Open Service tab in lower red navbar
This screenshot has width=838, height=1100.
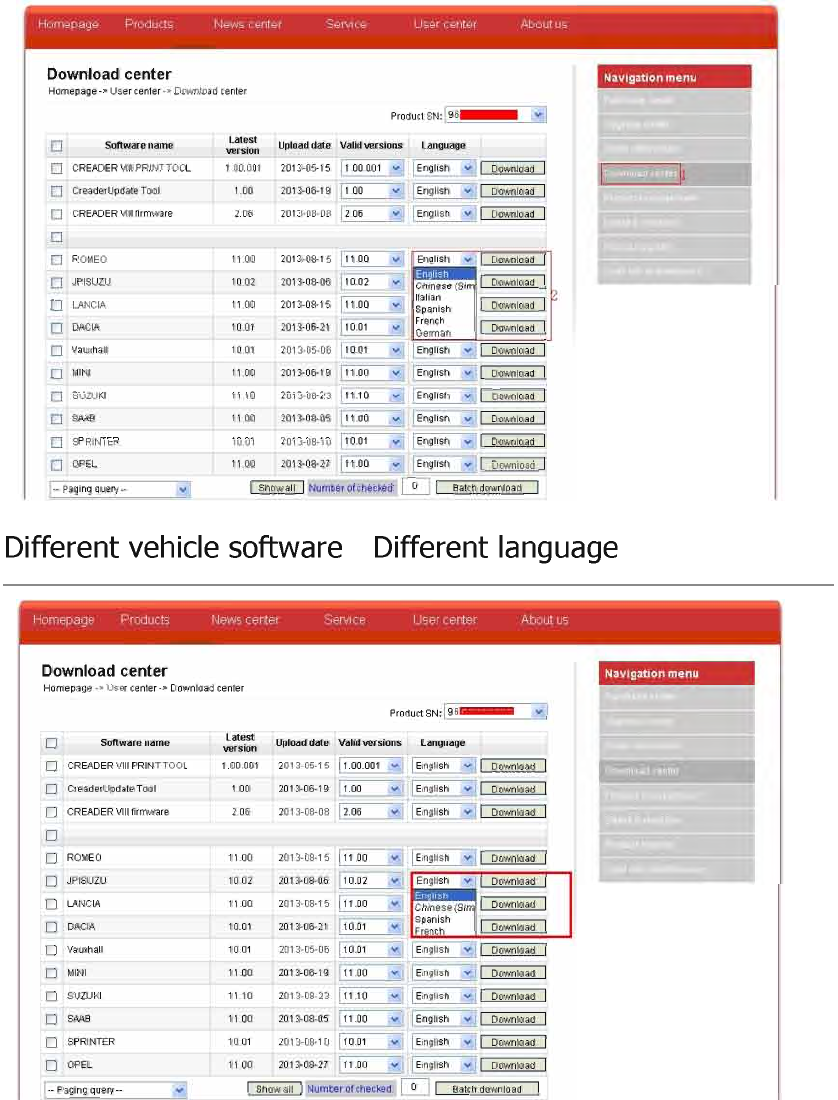pos(344,619)
